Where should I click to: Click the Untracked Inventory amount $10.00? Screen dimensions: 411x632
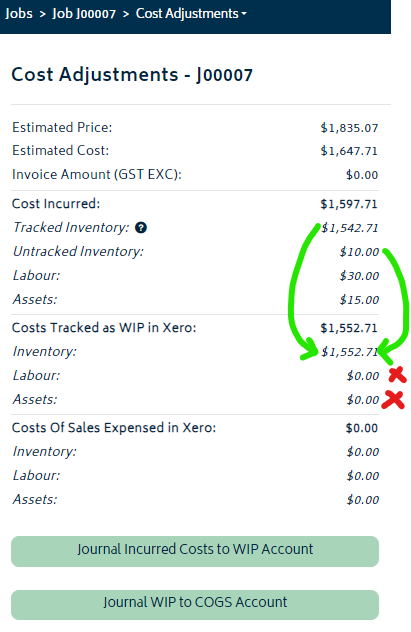359,252
